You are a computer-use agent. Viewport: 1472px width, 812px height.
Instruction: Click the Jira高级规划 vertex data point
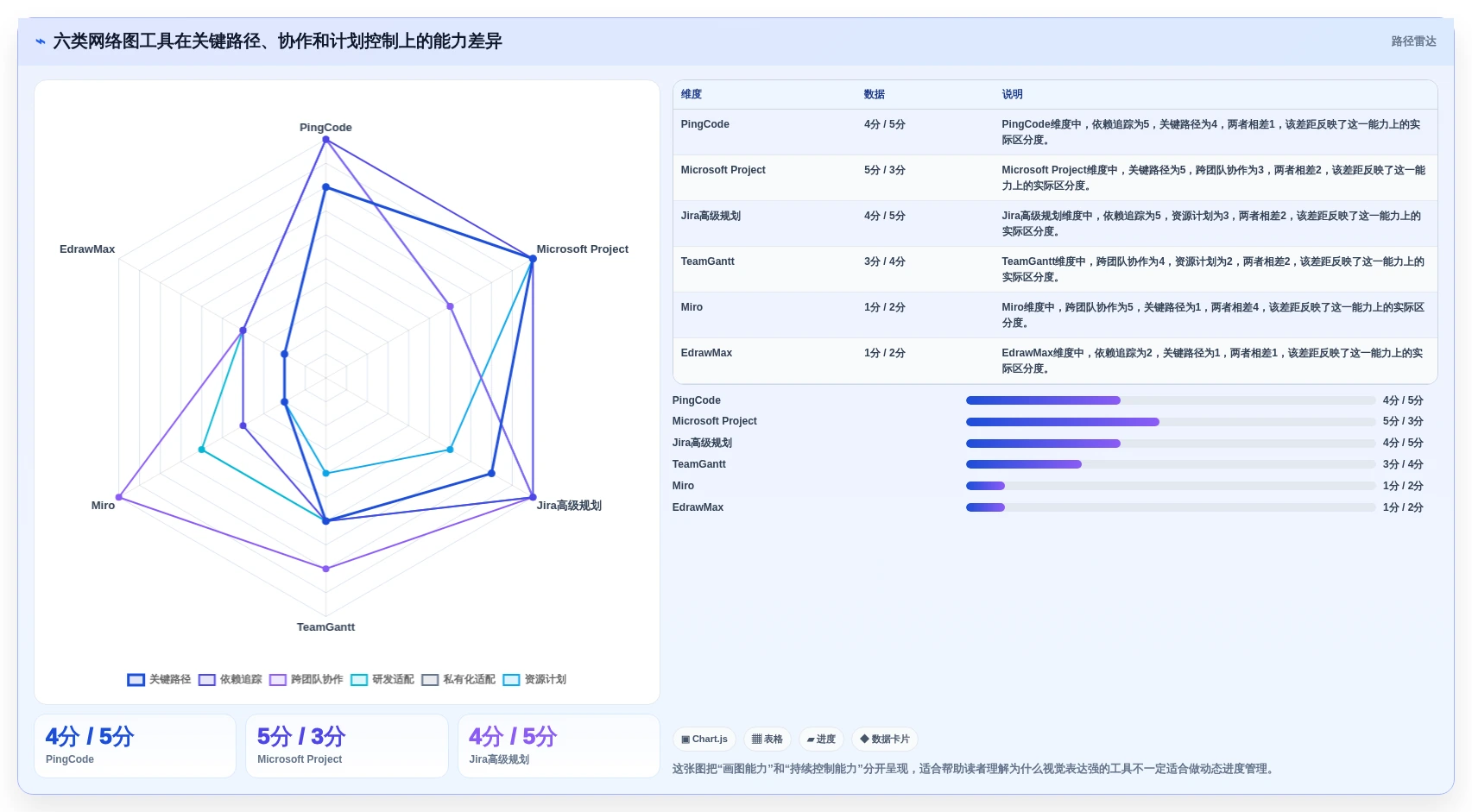[532, 497]
